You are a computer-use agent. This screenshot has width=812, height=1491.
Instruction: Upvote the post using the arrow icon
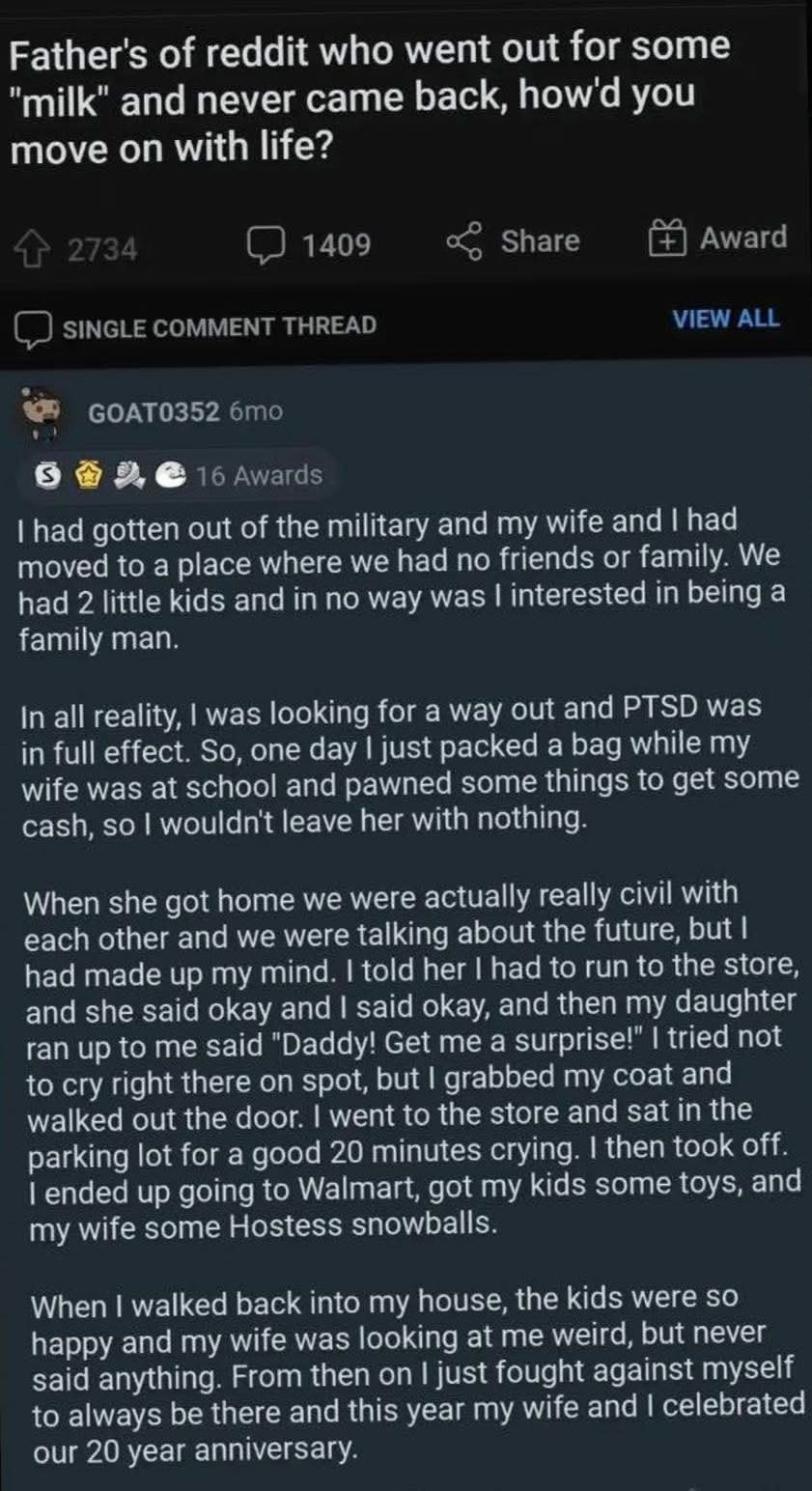click(39, 248)
